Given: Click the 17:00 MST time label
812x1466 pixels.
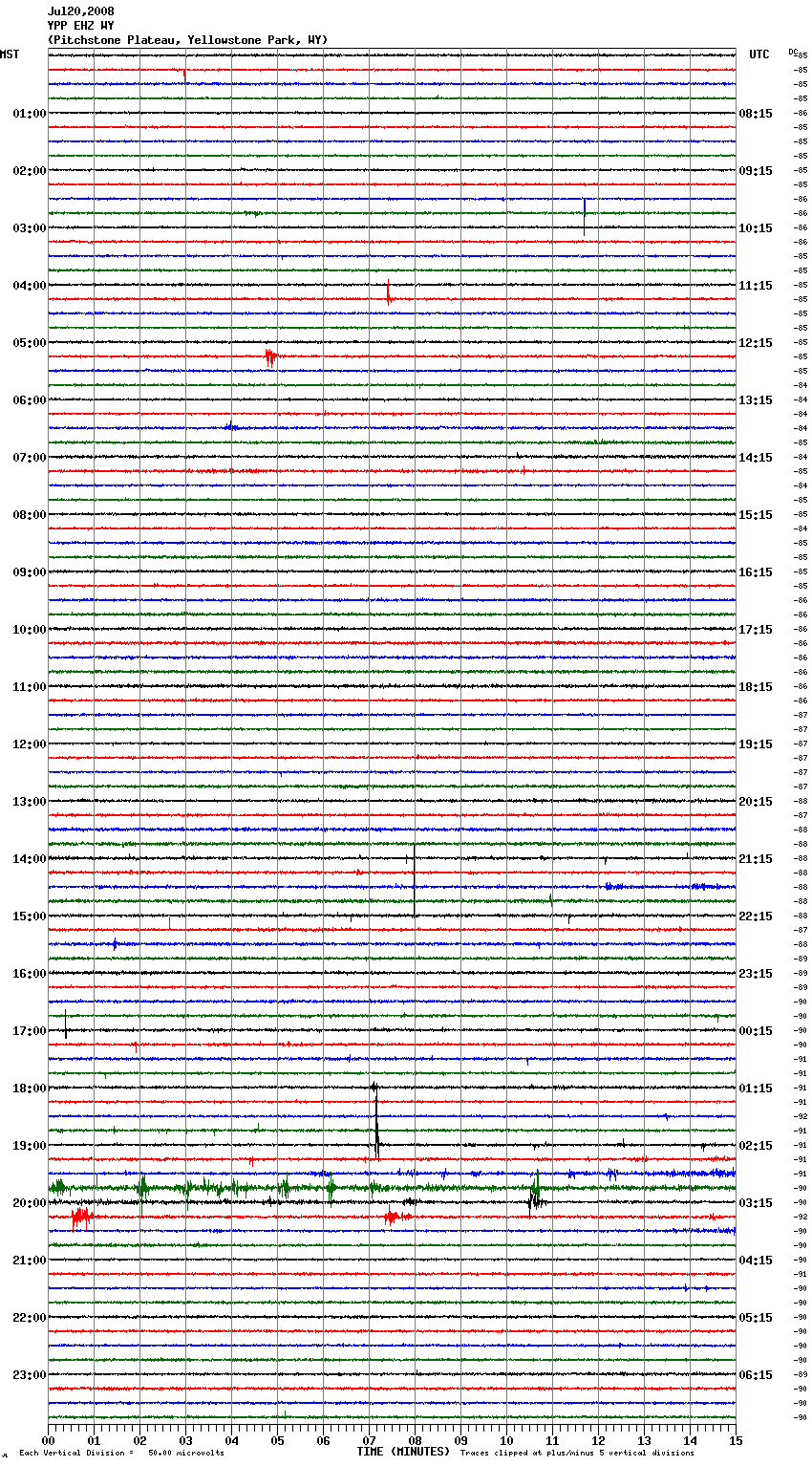Looking at the screenshot, I should click(x=30, y=1031).
